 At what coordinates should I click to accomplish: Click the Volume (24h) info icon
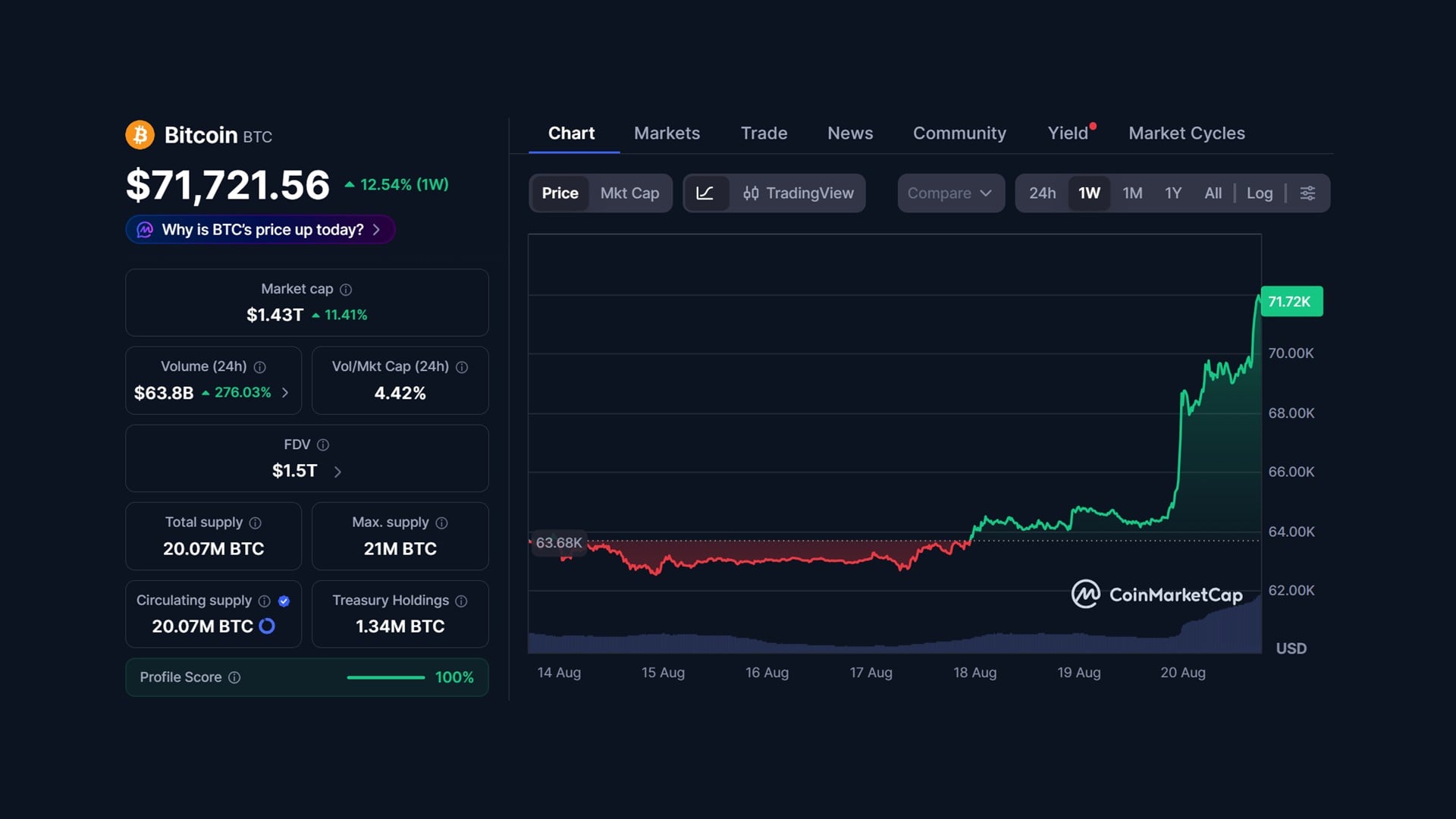(259, 367)
